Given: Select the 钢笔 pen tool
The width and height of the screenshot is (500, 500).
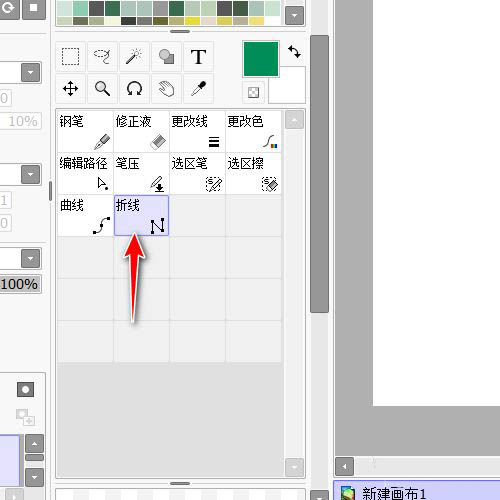Looking at the screenshot, I should pyautogui.click(x=85, y=132).
